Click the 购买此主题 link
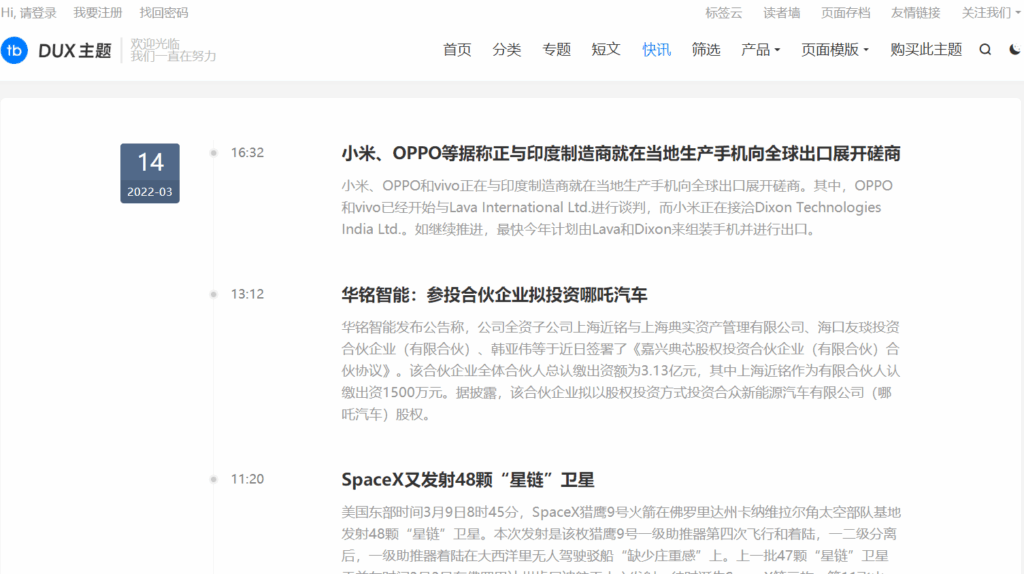Viewport: 1024px width, 574px height. [925, 50]
